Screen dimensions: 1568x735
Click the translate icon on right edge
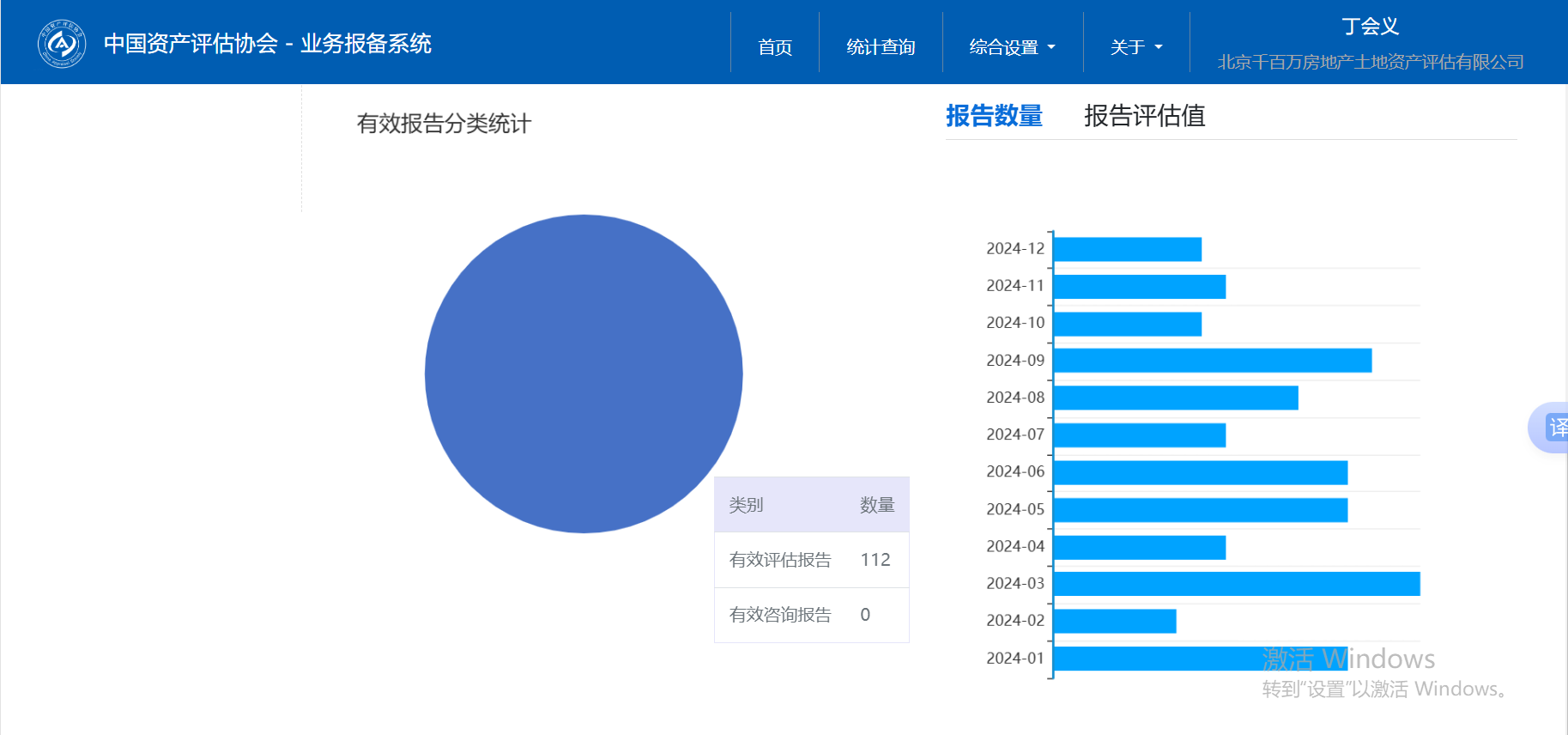1555,427
